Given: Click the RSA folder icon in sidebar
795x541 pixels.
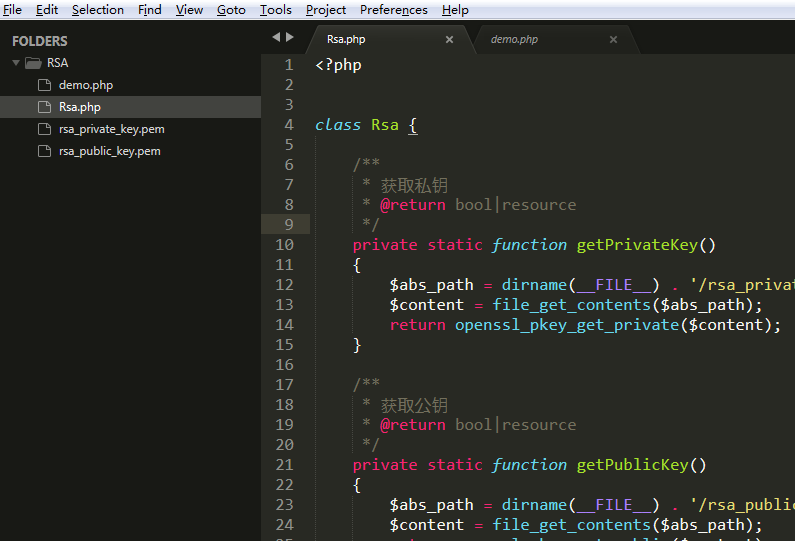Looking at the screenshot, I should tap(33, 63).
